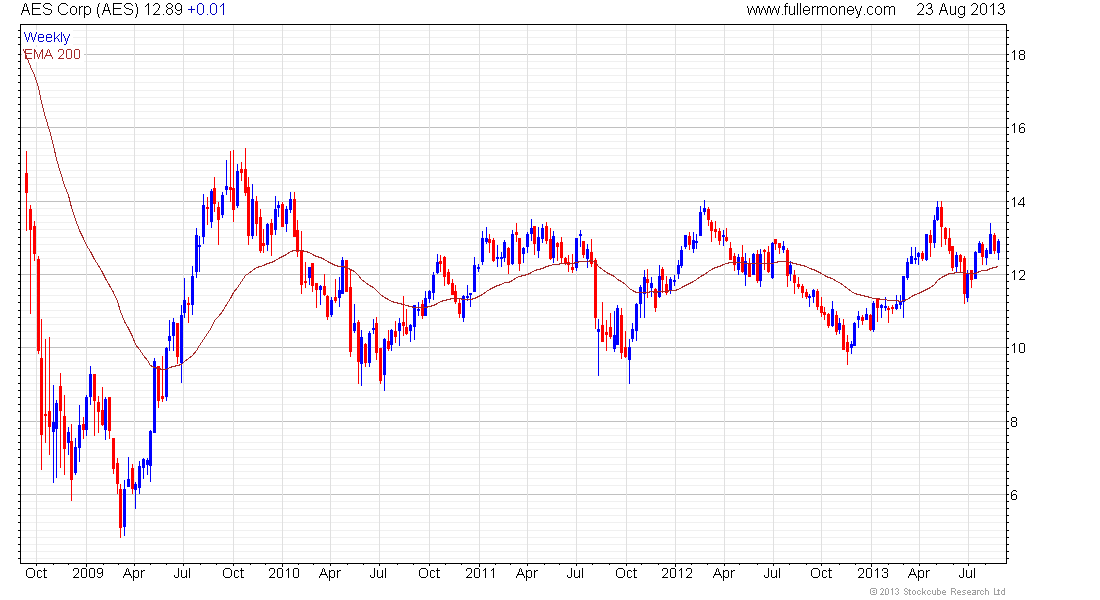Click the 23 Aug 2013 date
The image size is (1100, 600).
[960, 10]
